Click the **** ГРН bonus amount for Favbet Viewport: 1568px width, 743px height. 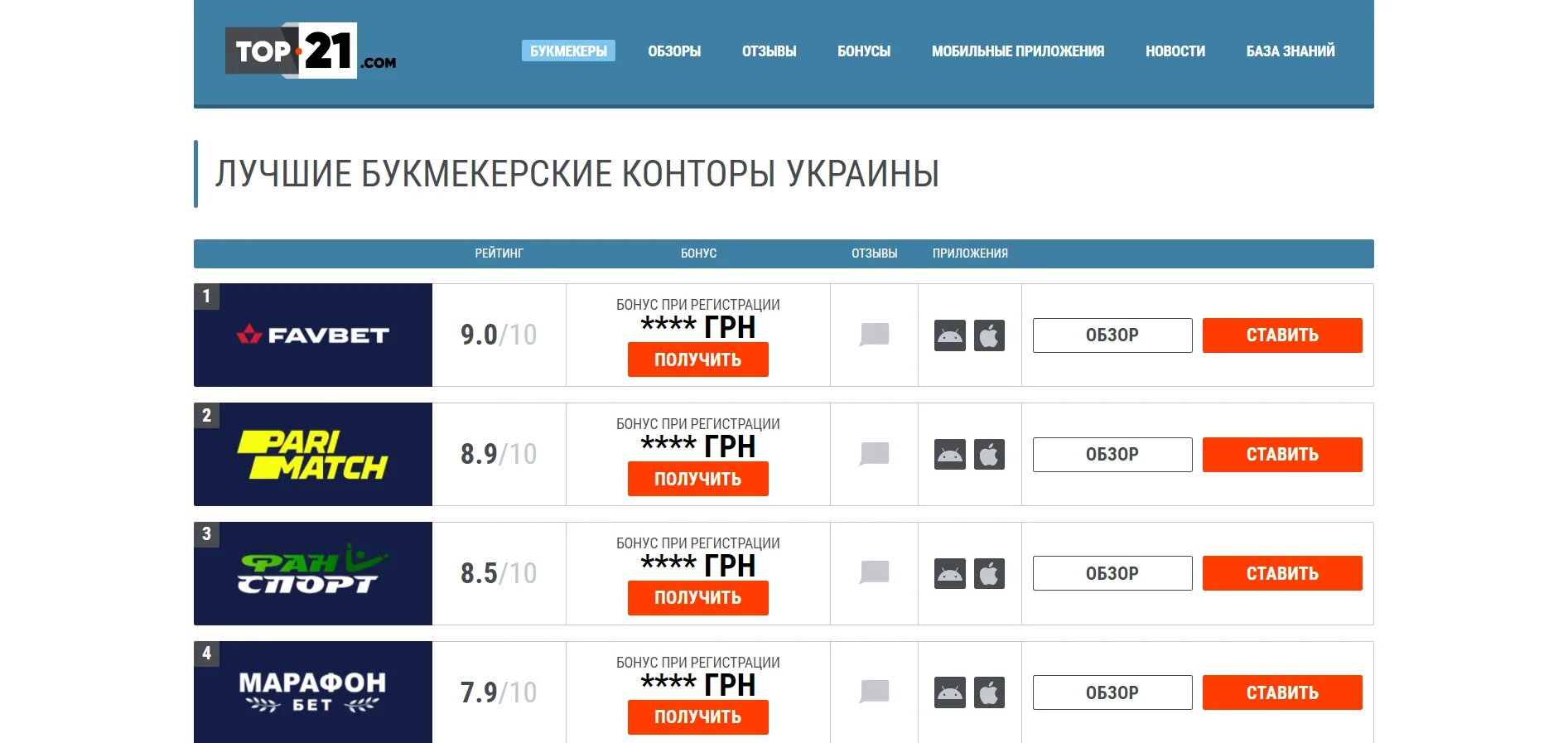(x=698, y=327)
